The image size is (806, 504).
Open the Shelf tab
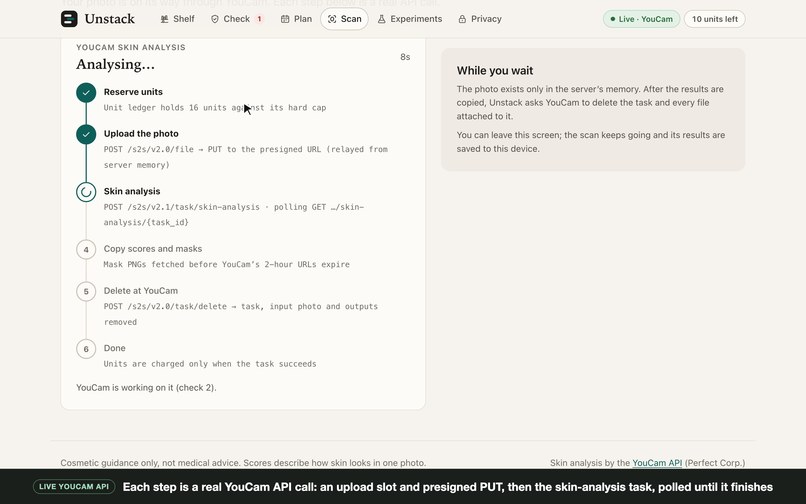(x=177, y=19)
